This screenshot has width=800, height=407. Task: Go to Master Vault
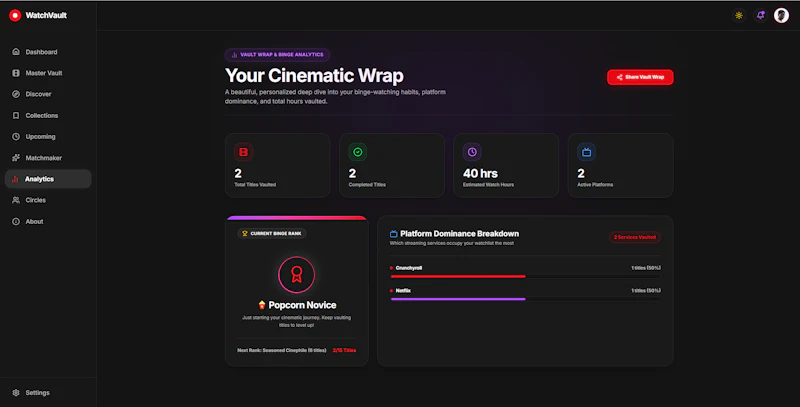pos(48,73)
